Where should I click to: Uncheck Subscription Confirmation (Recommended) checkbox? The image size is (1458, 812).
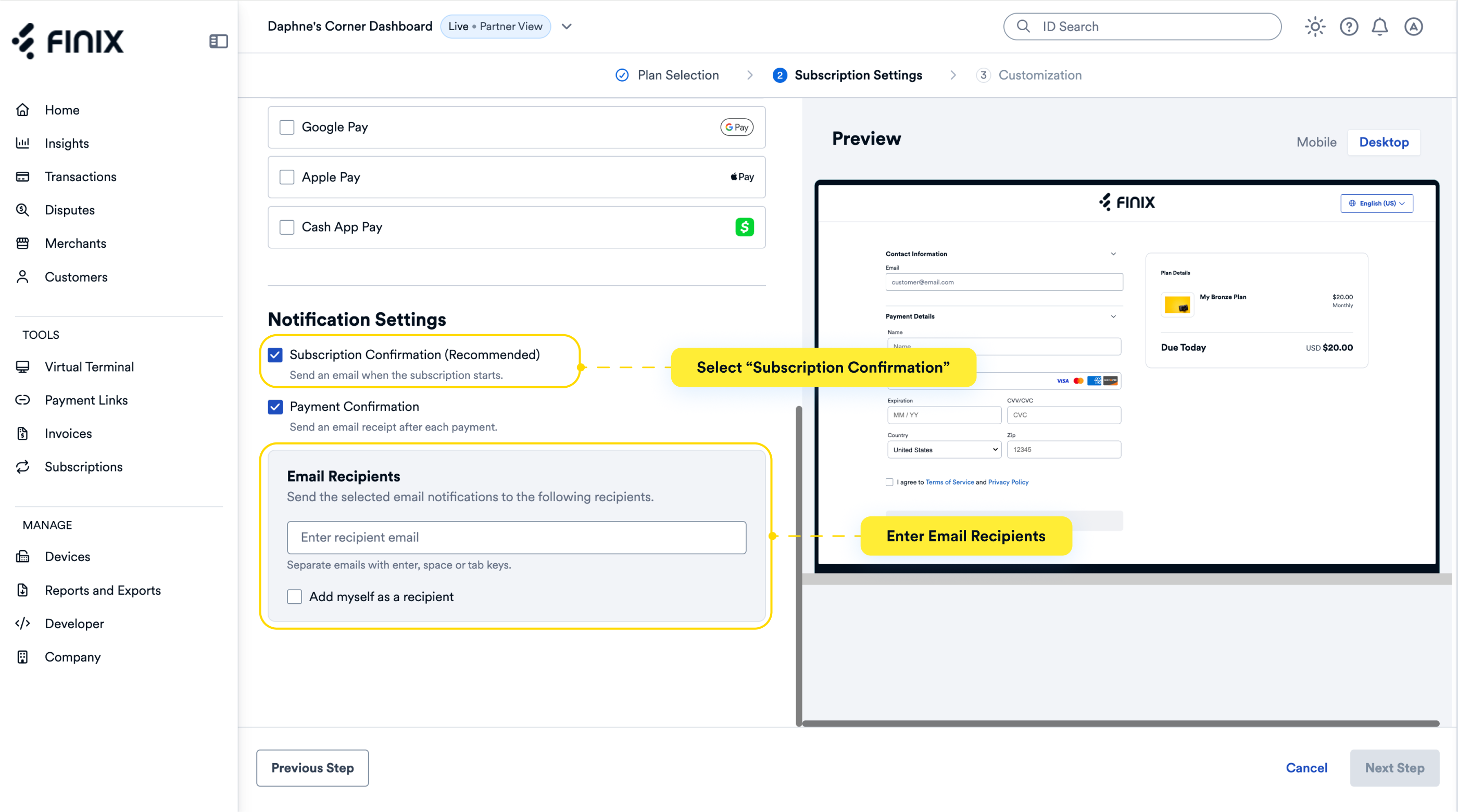[x=275, y=355]
